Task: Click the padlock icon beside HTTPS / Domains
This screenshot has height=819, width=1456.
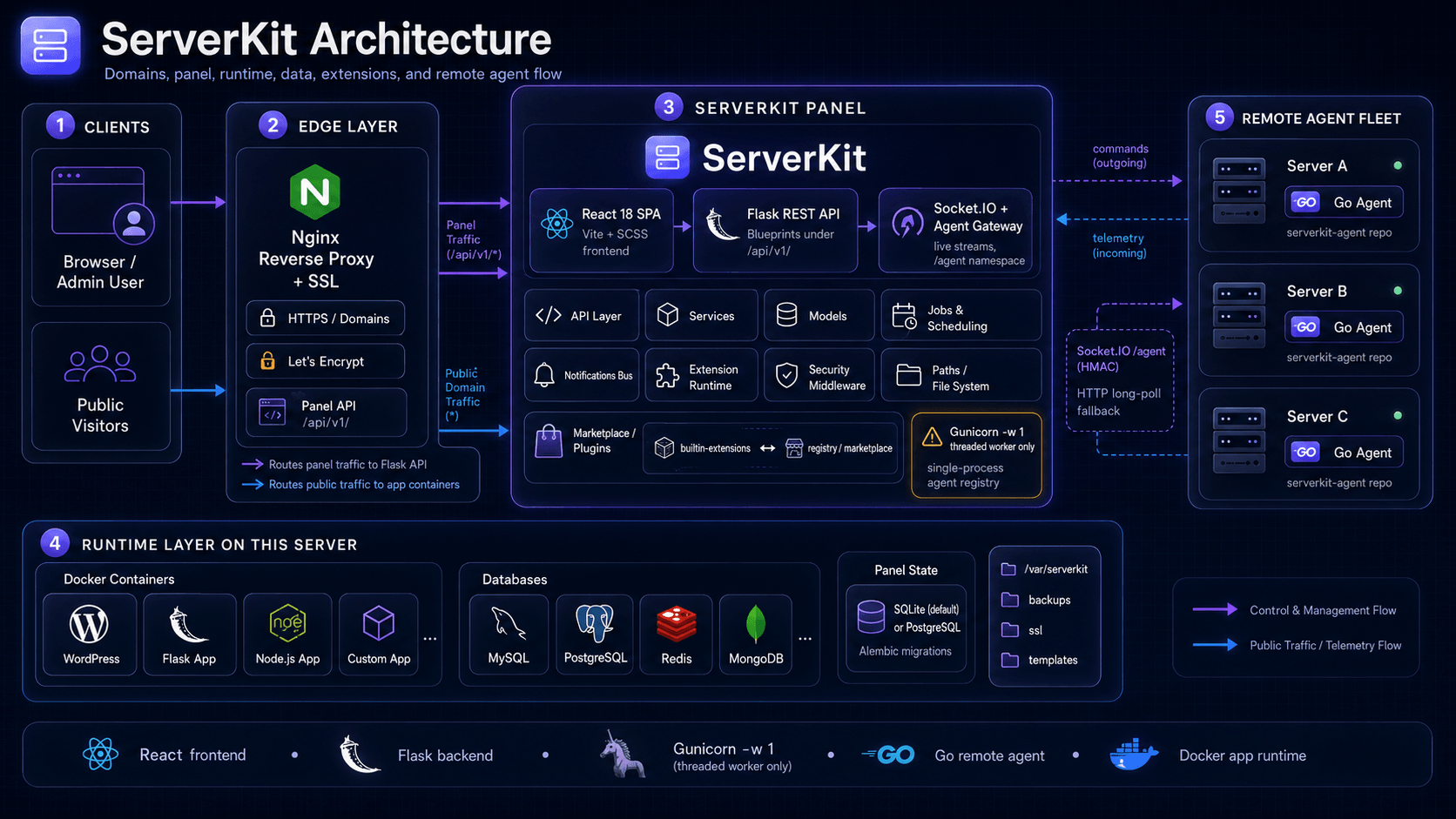Action: click(x=268, y=318)
